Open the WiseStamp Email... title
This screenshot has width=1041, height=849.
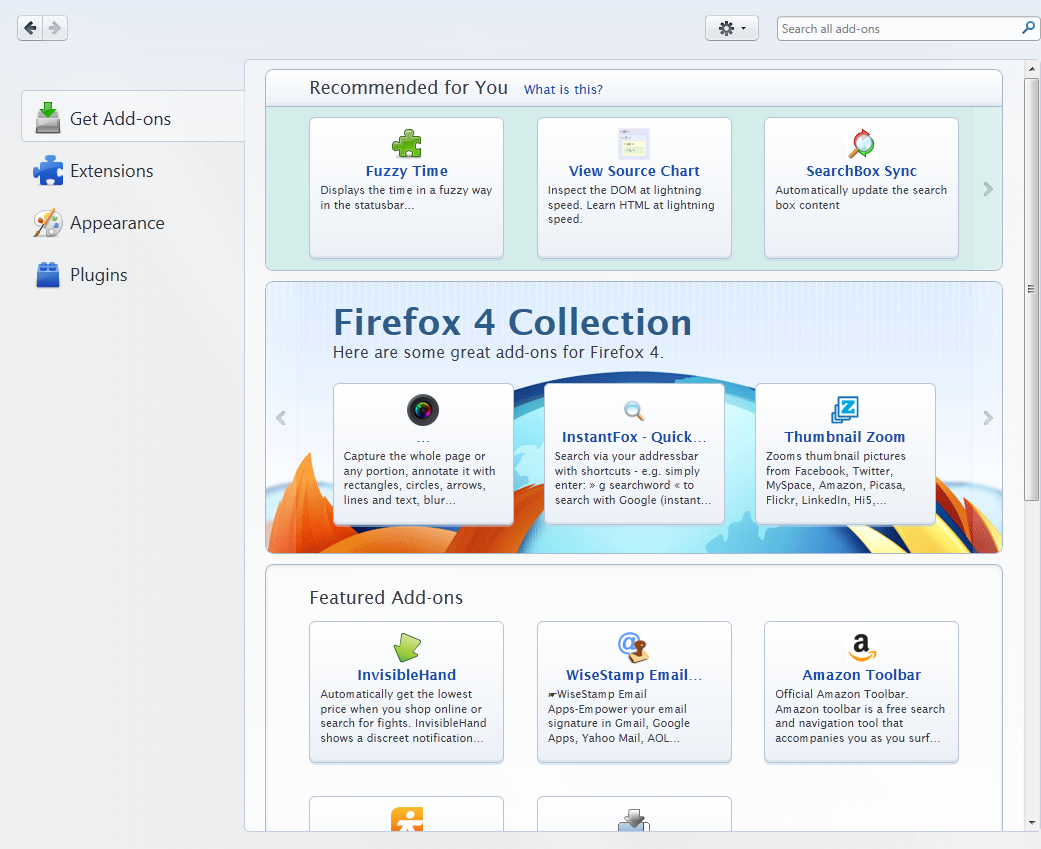point(634,674)
